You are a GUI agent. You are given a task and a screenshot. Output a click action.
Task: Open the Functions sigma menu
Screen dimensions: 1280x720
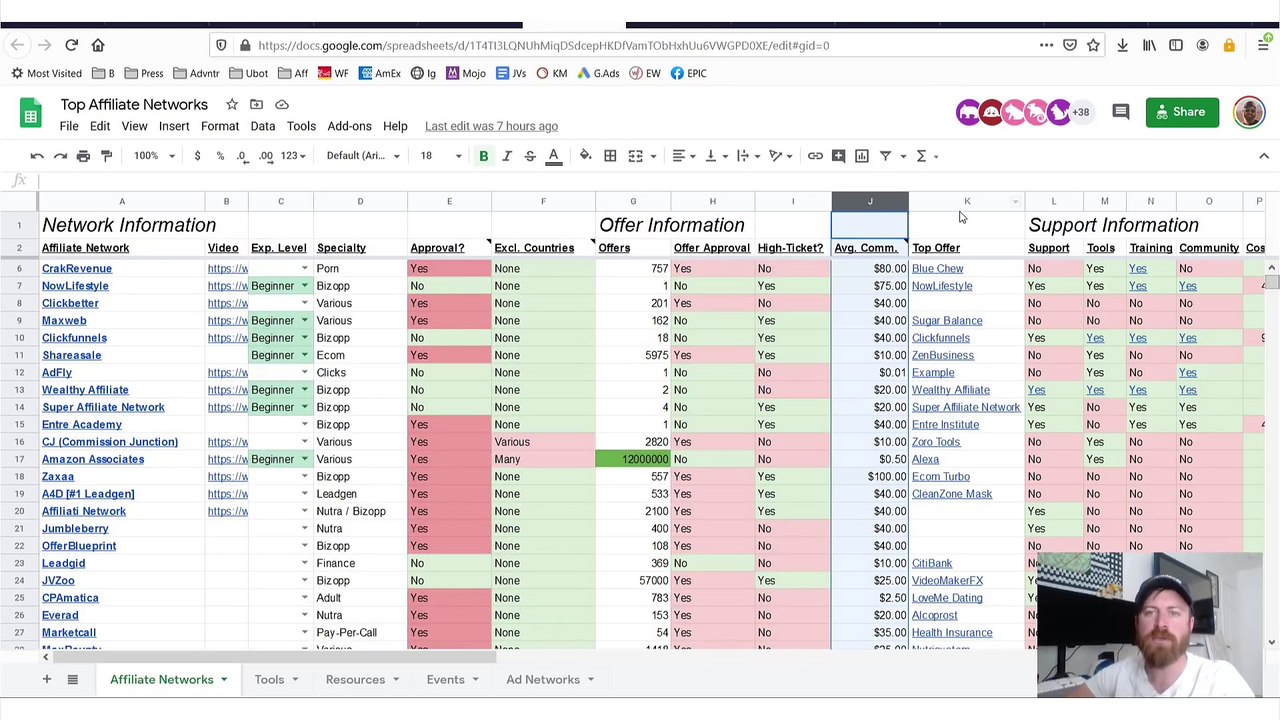point(921,156)
